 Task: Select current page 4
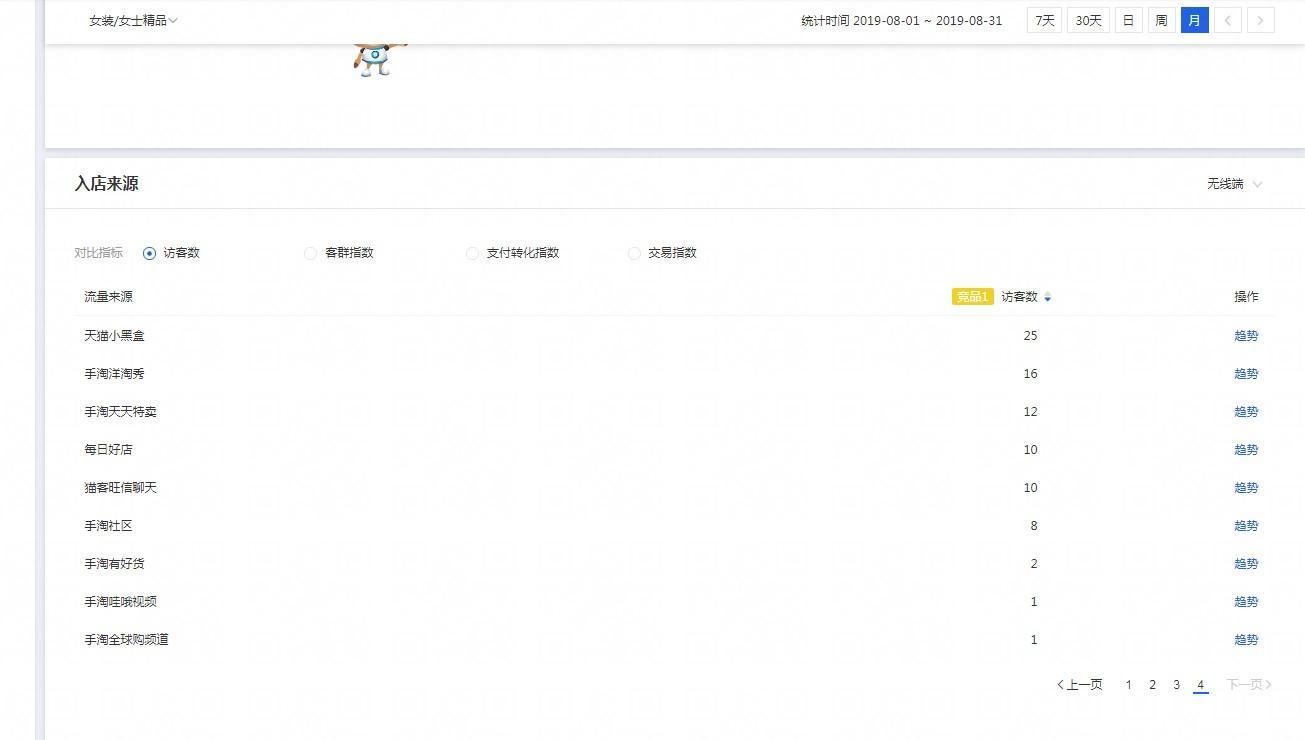coord(1200,685)
